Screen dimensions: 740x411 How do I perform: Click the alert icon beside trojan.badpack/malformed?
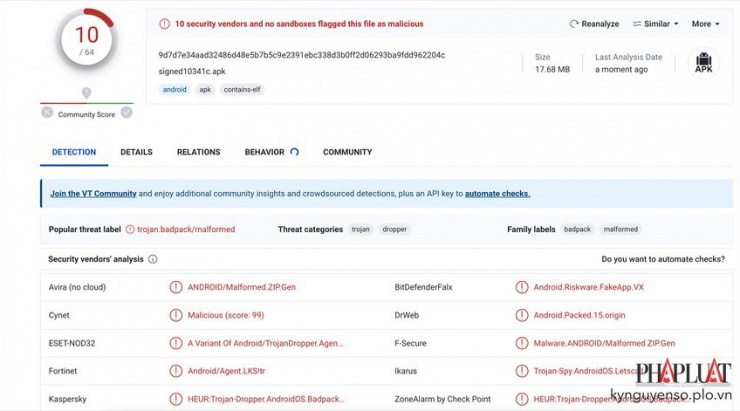(130, 229)
